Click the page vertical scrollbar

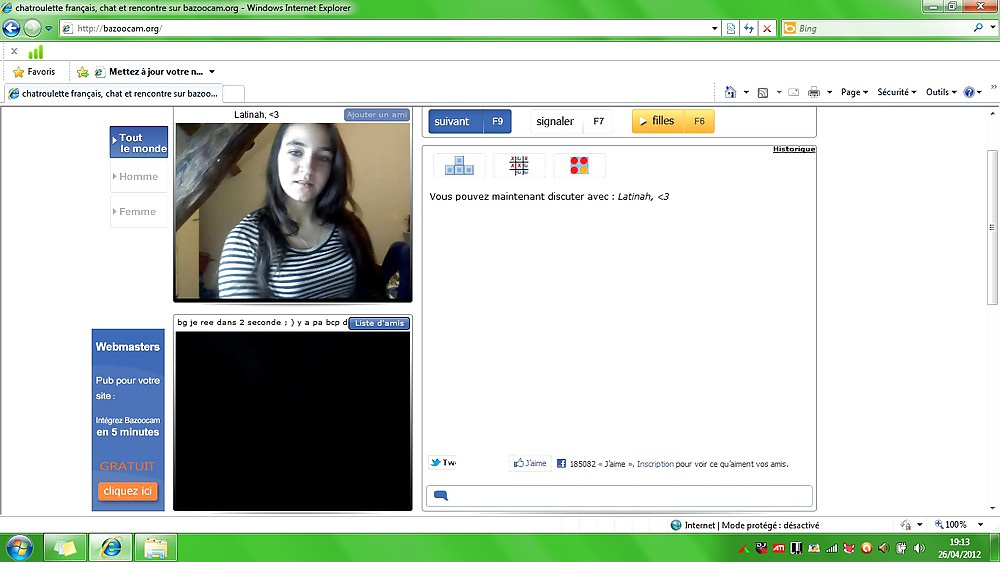click(x=992, y=227)
